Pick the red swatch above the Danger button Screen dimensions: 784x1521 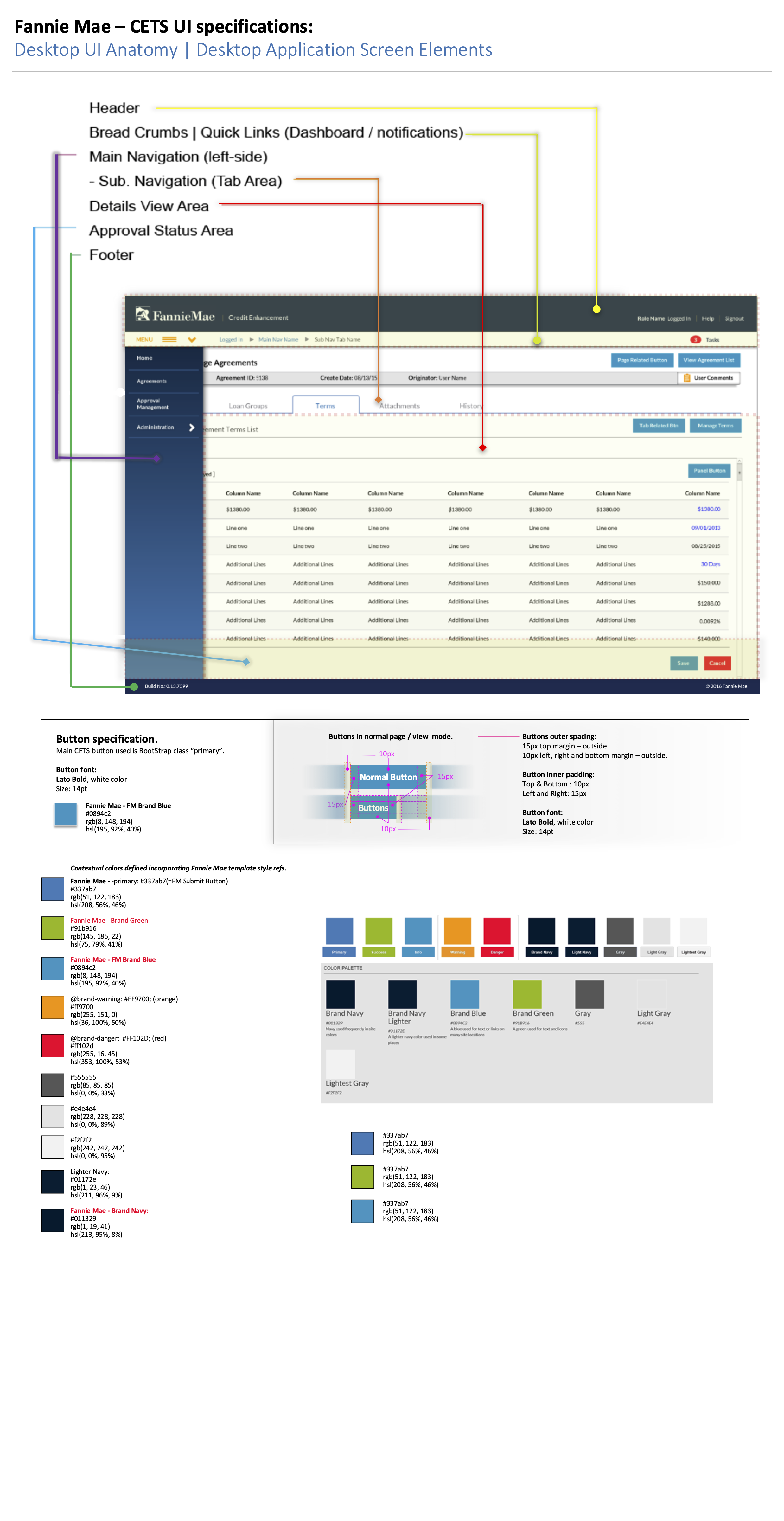click(x=497, y=931)
